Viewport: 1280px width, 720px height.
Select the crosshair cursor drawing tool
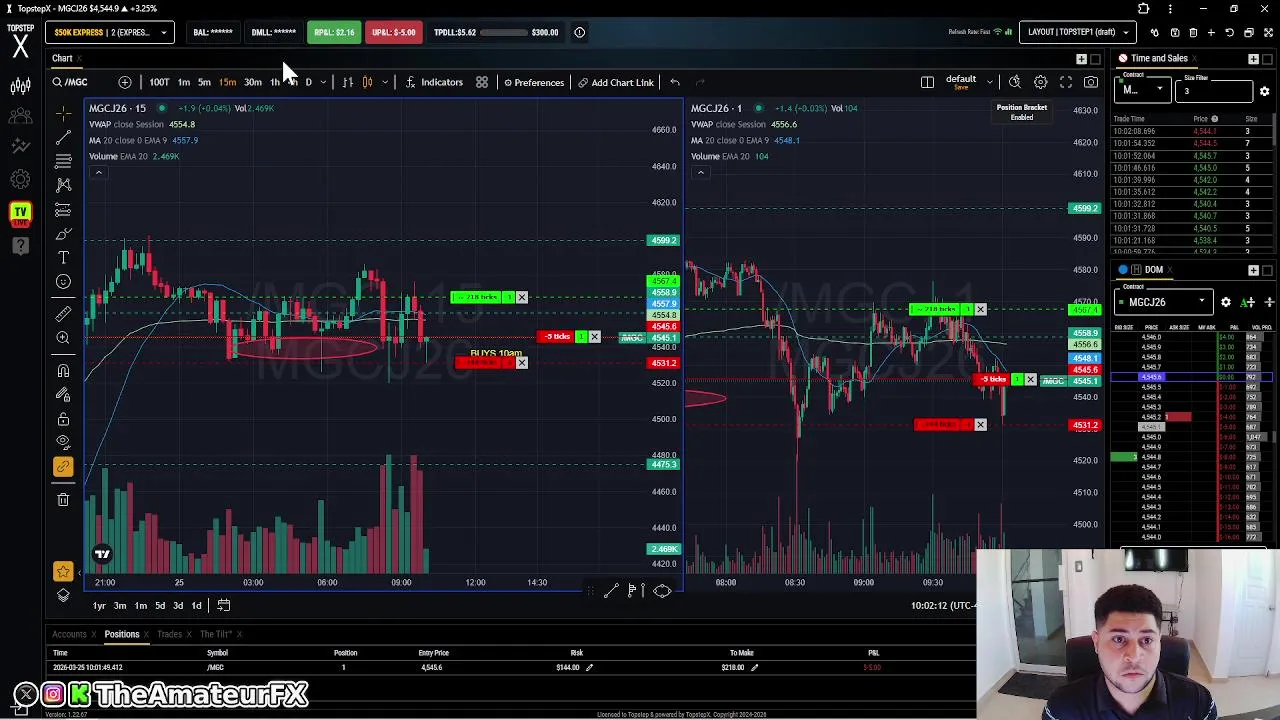(x=63, y=112)
